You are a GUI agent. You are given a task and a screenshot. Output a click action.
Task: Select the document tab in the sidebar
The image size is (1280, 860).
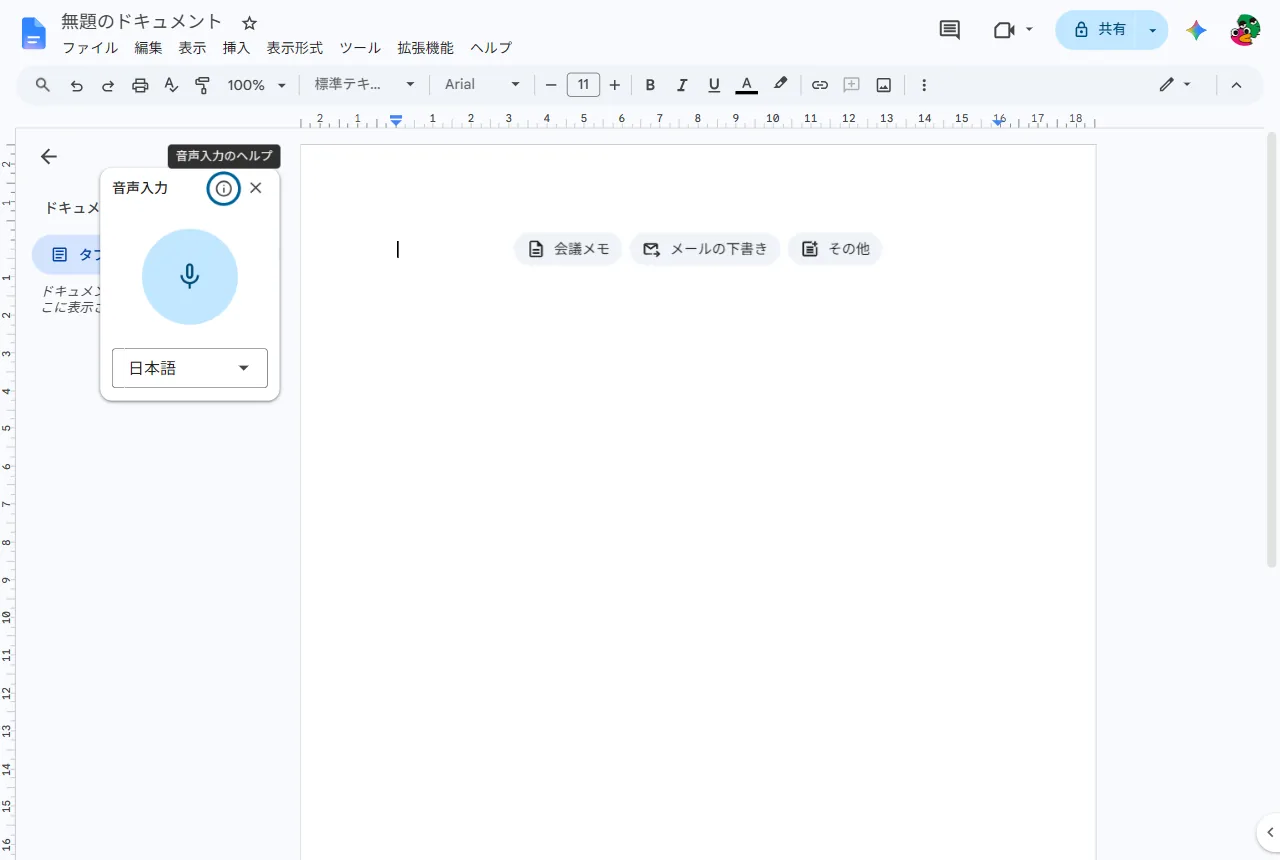click(x=68, y=255)
